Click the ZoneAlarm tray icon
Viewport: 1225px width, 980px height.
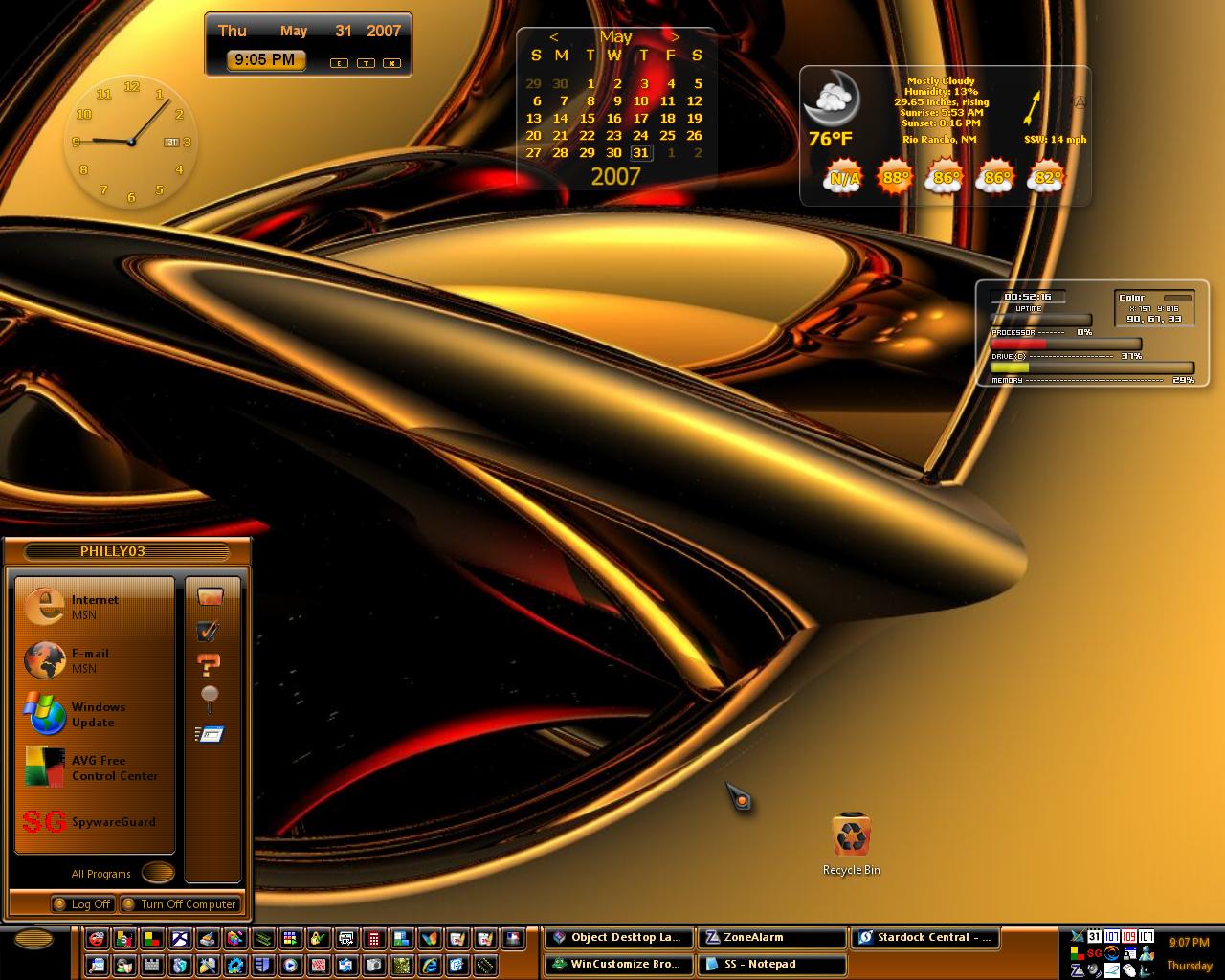[1077, 970]
